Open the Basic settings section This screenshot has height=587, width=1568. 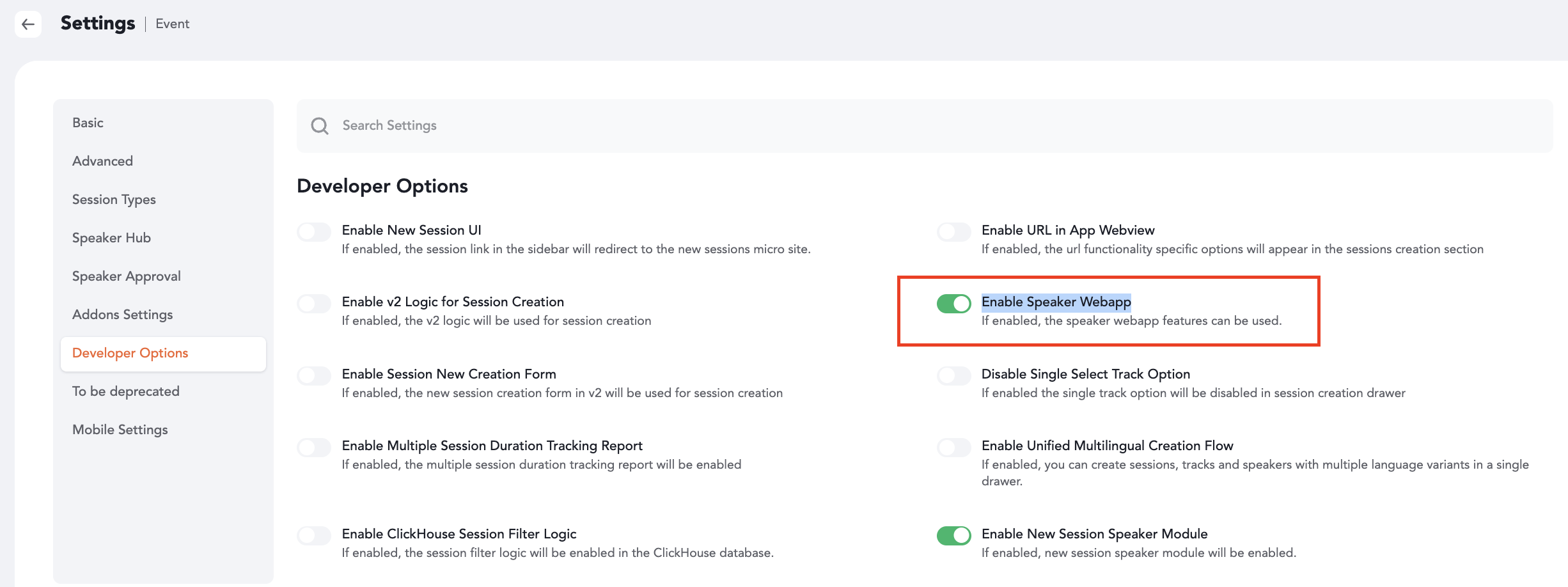point(88,123)
